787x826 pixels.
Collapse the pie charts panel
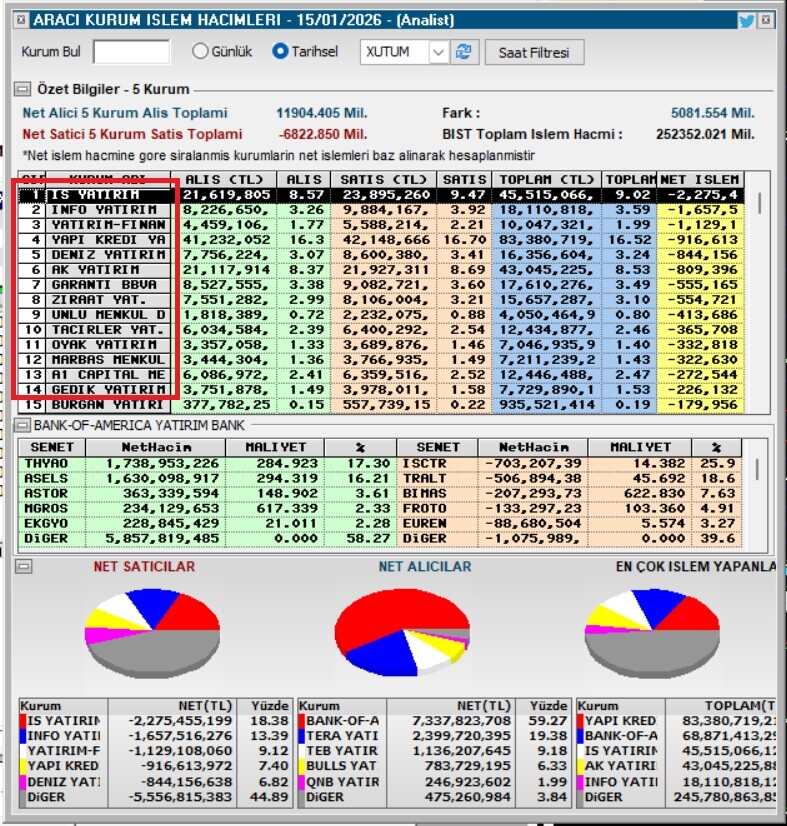coord(23,567)
